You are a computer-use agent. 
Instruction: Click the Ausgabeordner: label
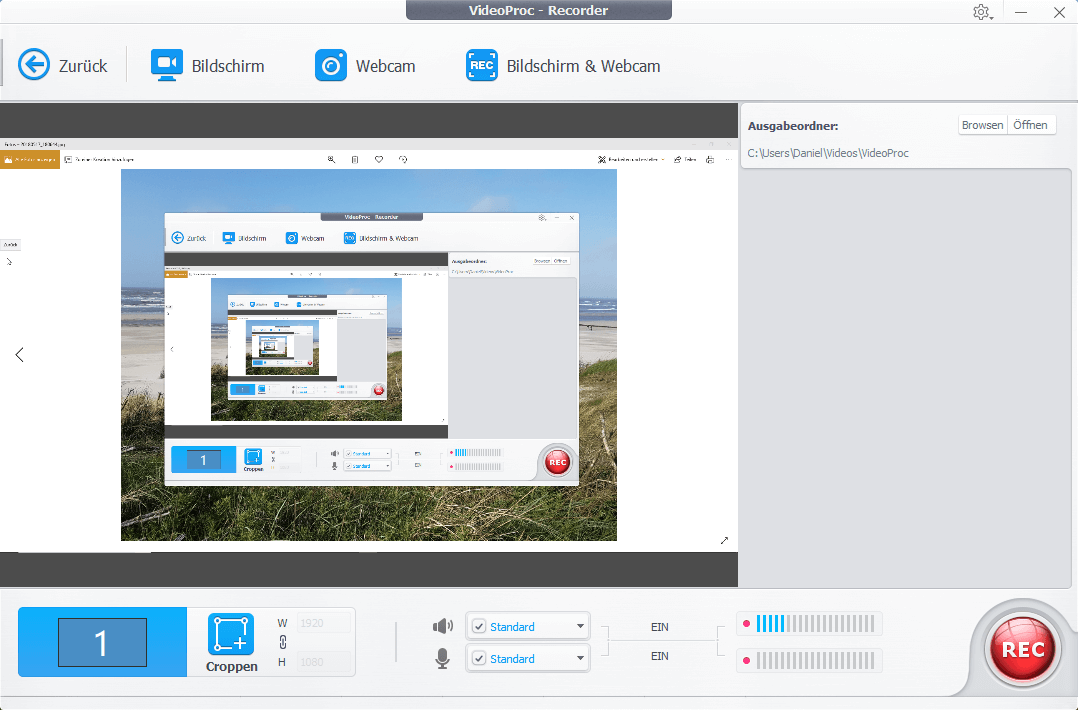pyautogui.click(x=793, y=126)
